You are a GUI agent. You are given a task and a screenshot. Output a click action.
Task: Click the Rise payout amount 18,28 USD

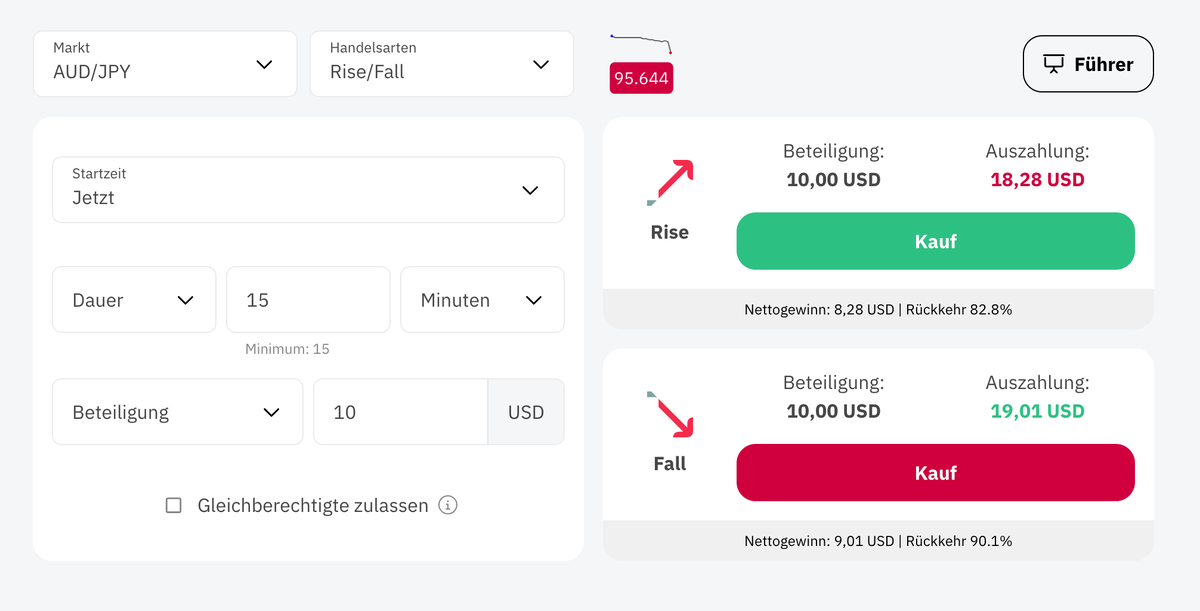(x=1037, y=180)
